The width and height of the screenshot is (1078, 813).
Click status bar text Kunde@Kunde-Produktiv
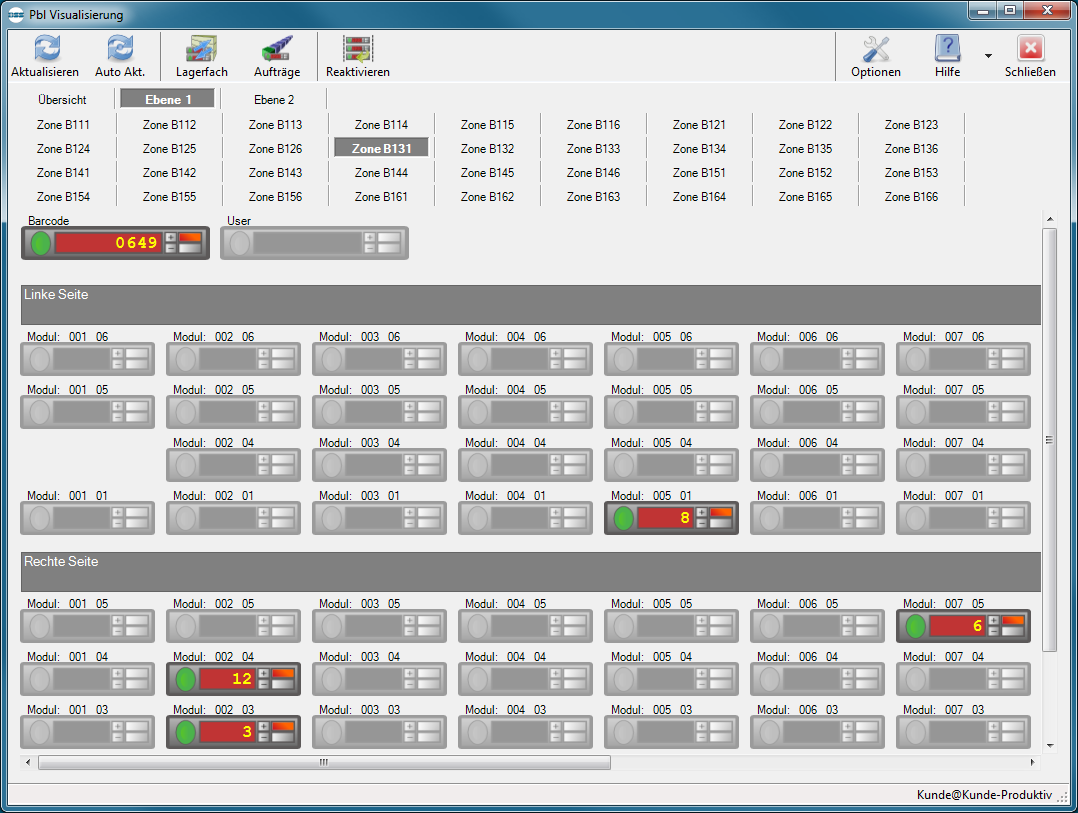(984, 795)
